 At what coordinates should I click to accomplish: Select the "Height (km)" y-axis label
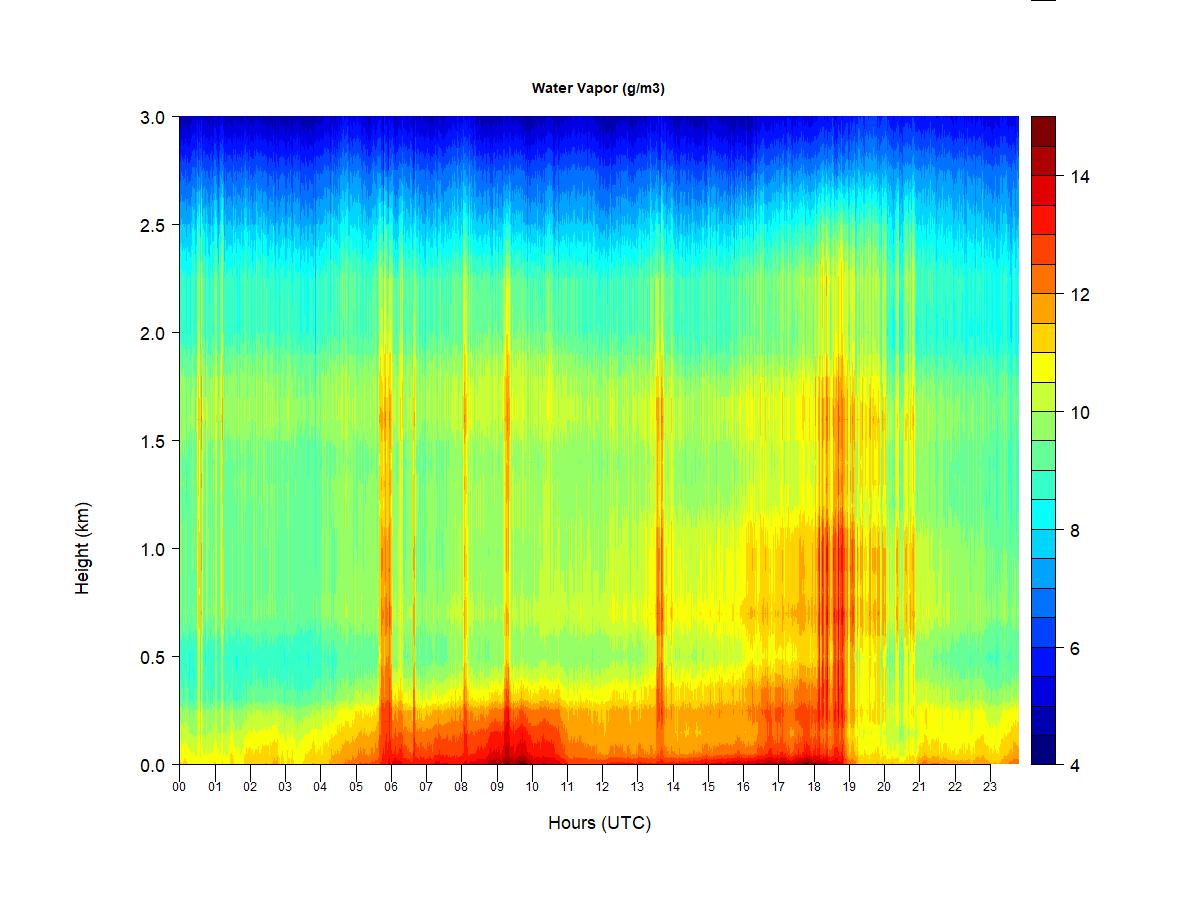(82, 548)
